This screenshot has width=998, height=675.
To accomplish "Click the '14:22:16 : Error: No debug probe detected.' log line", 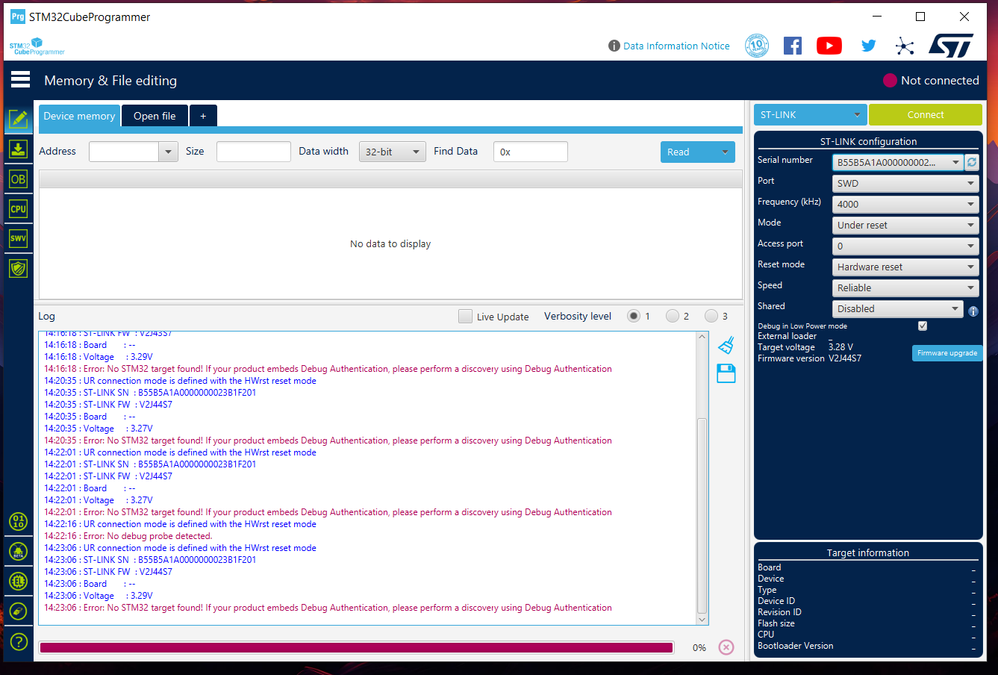I will [128, 536].
